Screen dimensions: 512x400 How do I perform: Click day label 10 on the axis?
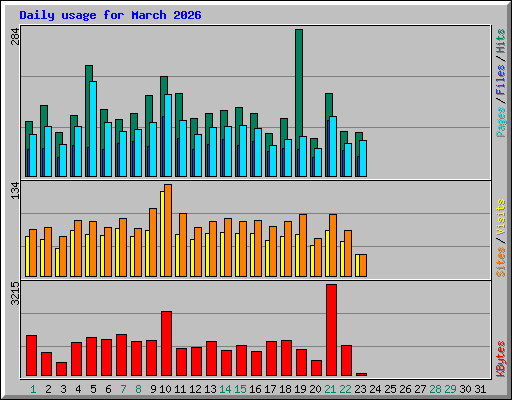pos(165,389)
